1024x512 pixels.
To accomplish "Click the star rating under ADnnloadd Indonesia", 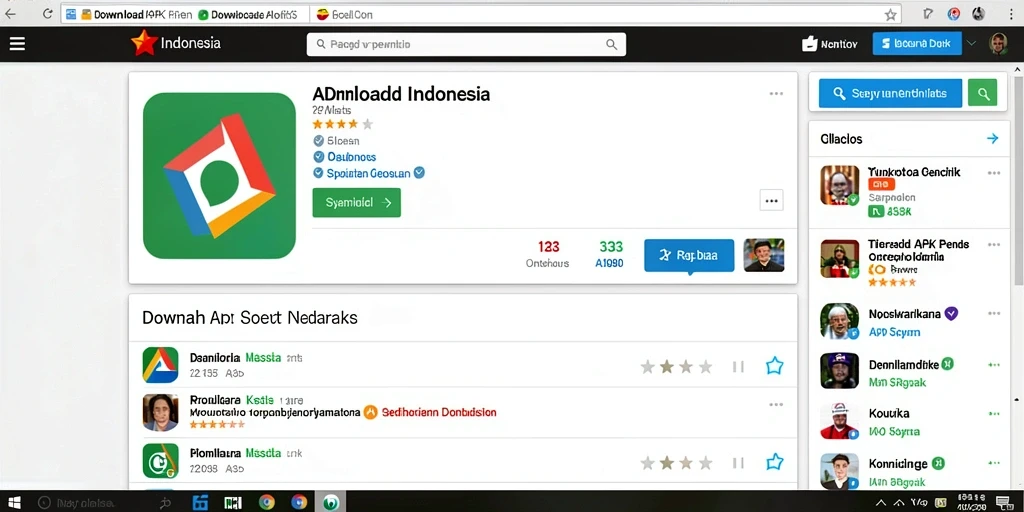I will (x=342, y=124).
